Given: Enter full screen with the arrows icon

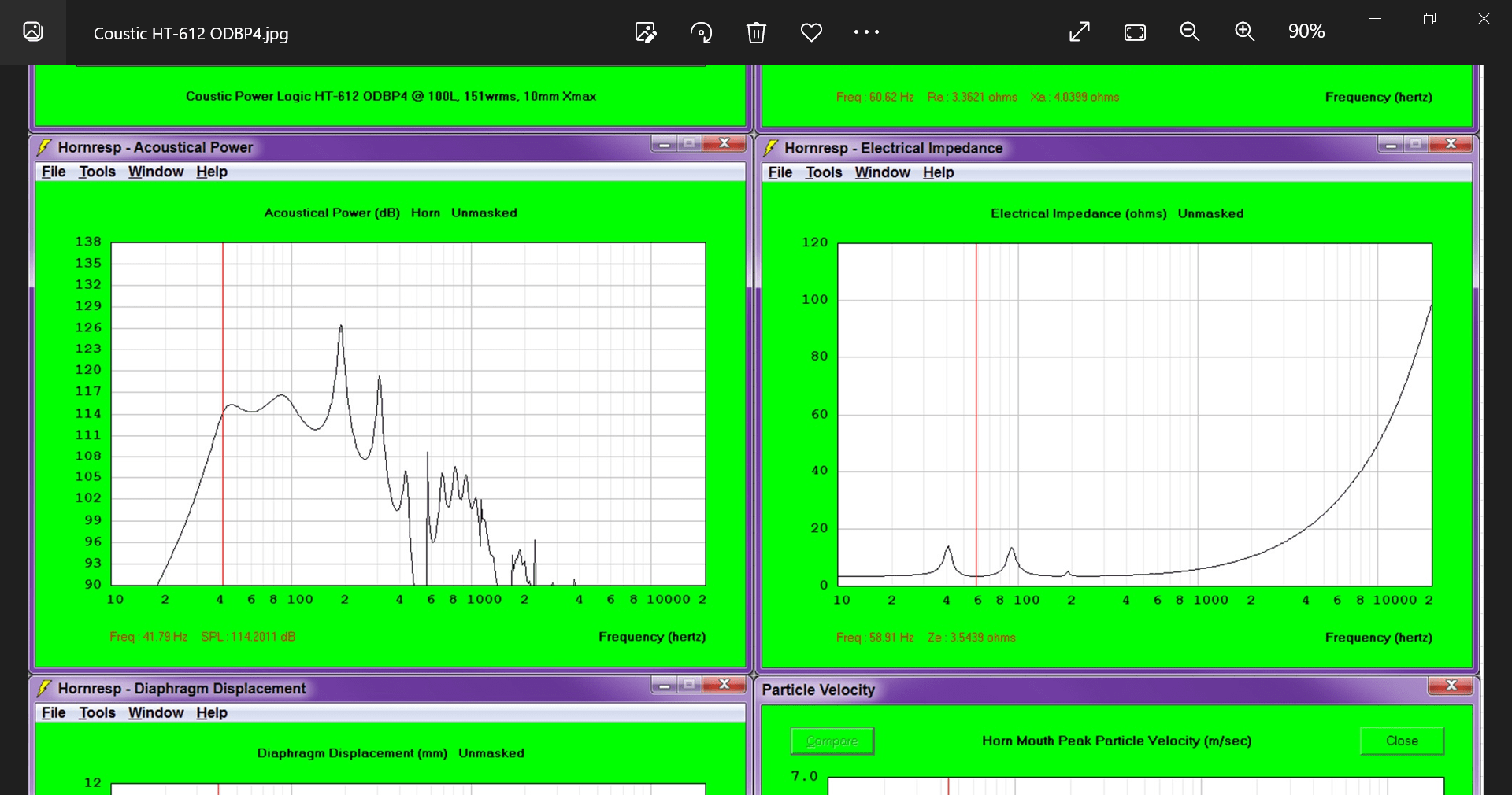Looking at the screenshot, I should coord(1080,31).
